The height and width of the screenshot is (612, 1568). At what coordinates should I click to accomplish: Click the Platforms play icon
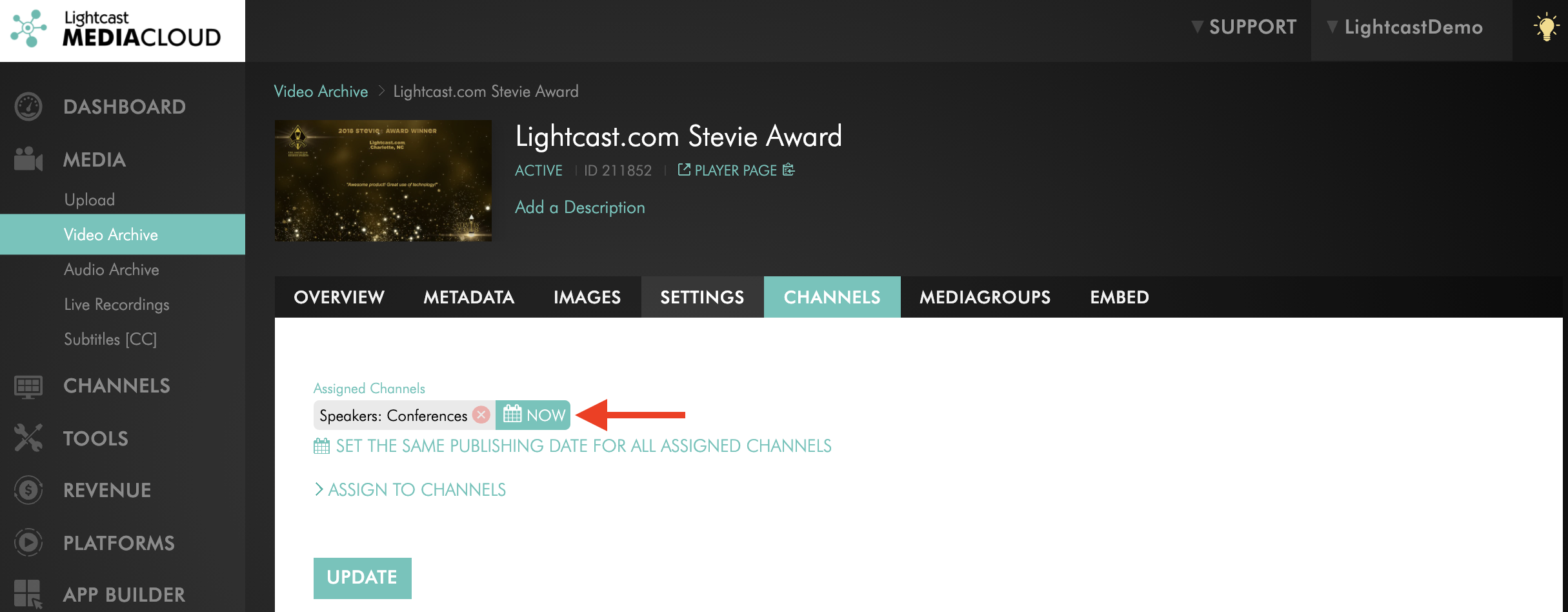coord(28,543)
